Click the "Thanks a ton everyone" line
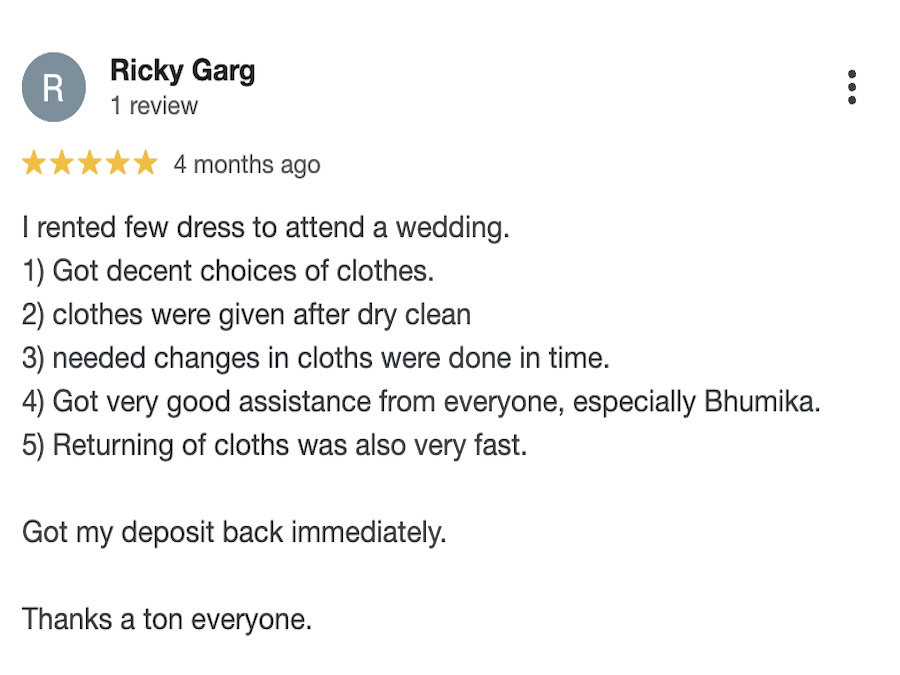The image size is (900, 675). click(x=167, y=620)
